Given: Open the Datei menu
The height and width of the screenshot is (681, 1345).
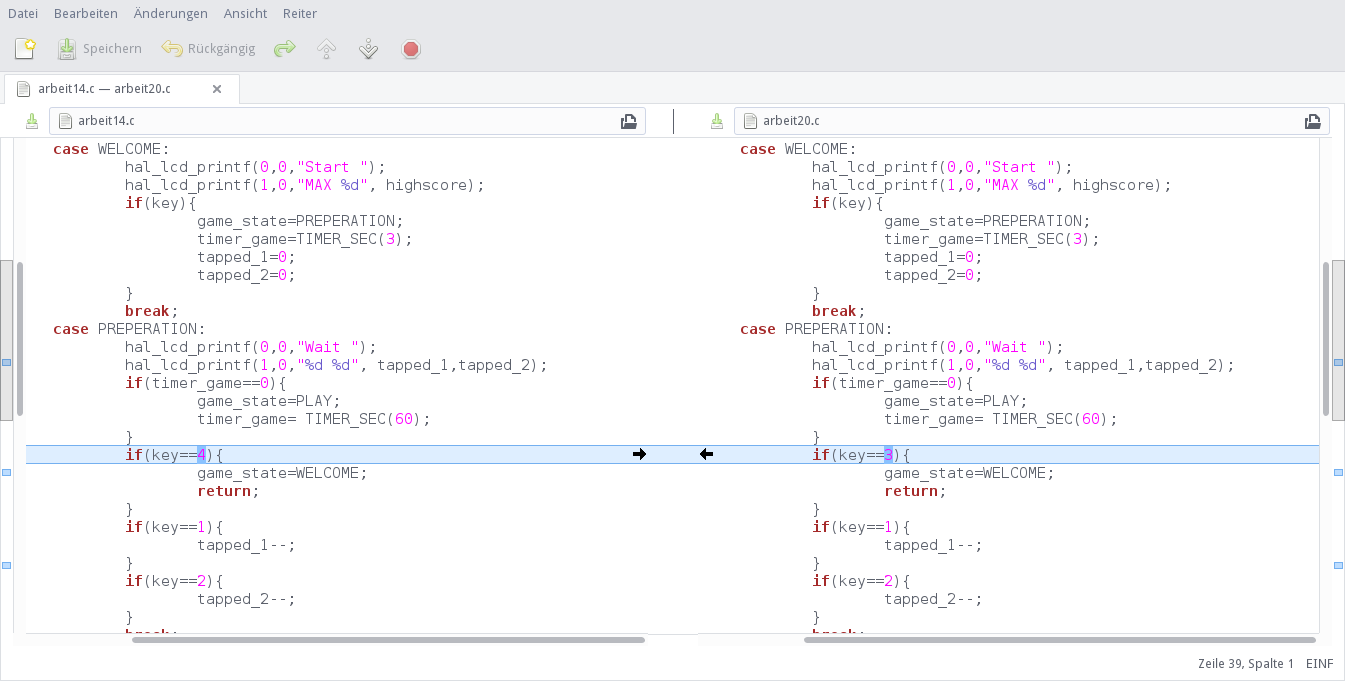Looking at the screenshot, I should click(x=23, y=13).
